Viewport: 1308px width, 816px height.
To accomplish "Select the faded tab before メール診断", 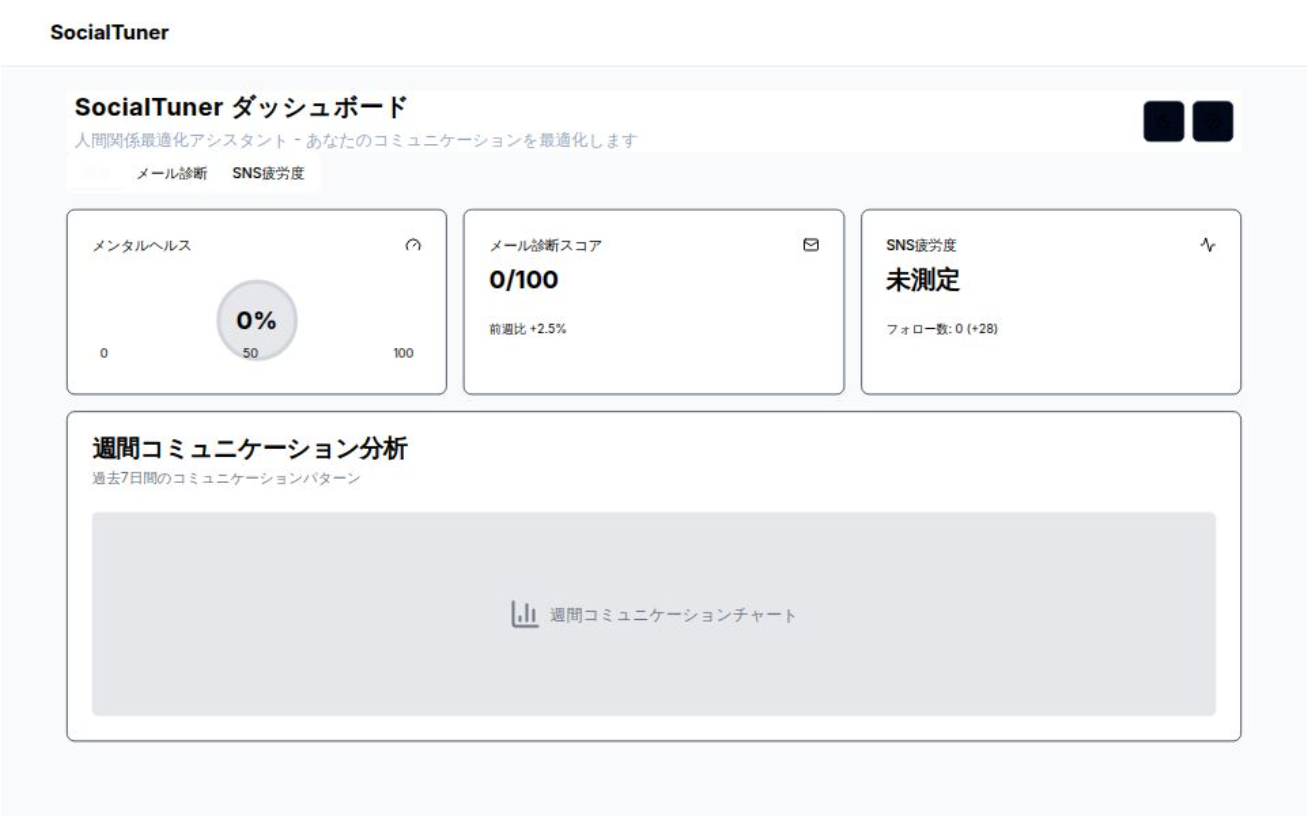I will click(97, 173).
